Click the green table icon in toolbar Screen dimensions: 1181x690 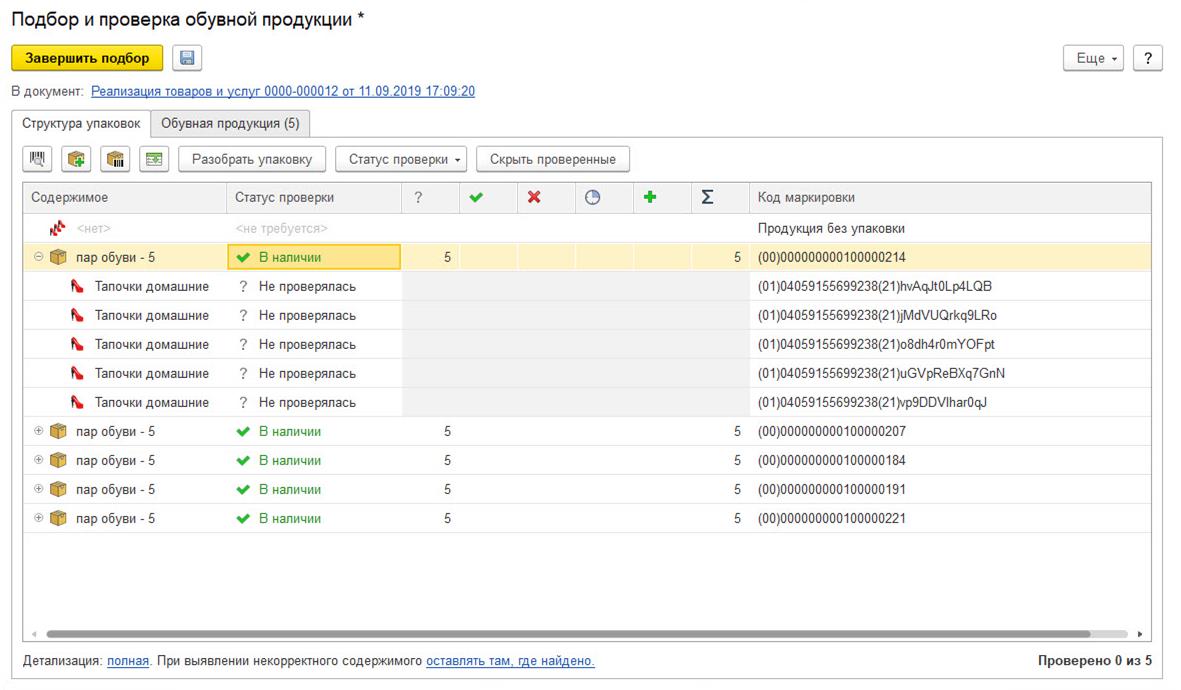click(154, 159)
